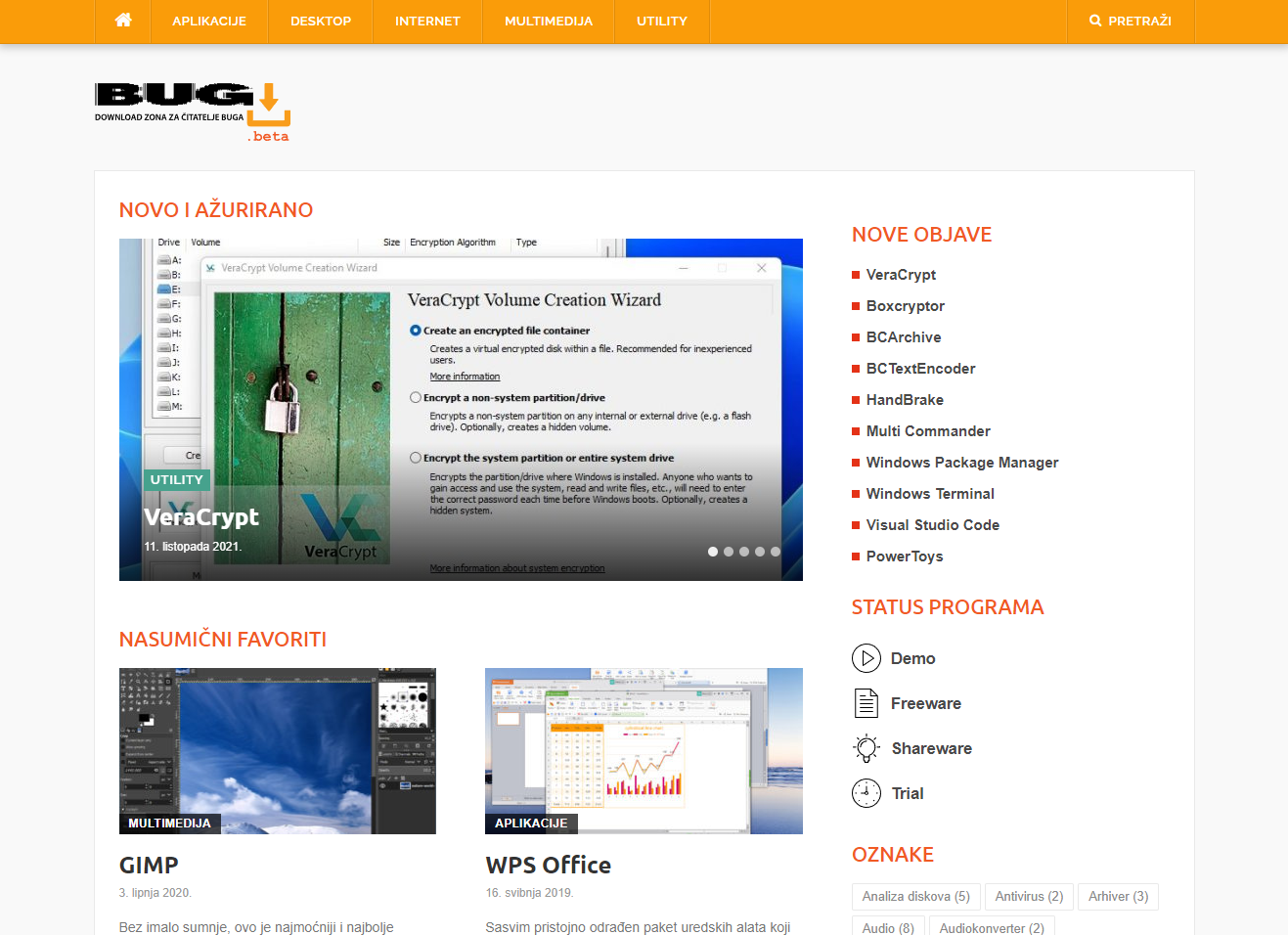Screen dimensions: 1288x935
Task: Select the fourth slider dot
Action: click(x=760, y=552)
